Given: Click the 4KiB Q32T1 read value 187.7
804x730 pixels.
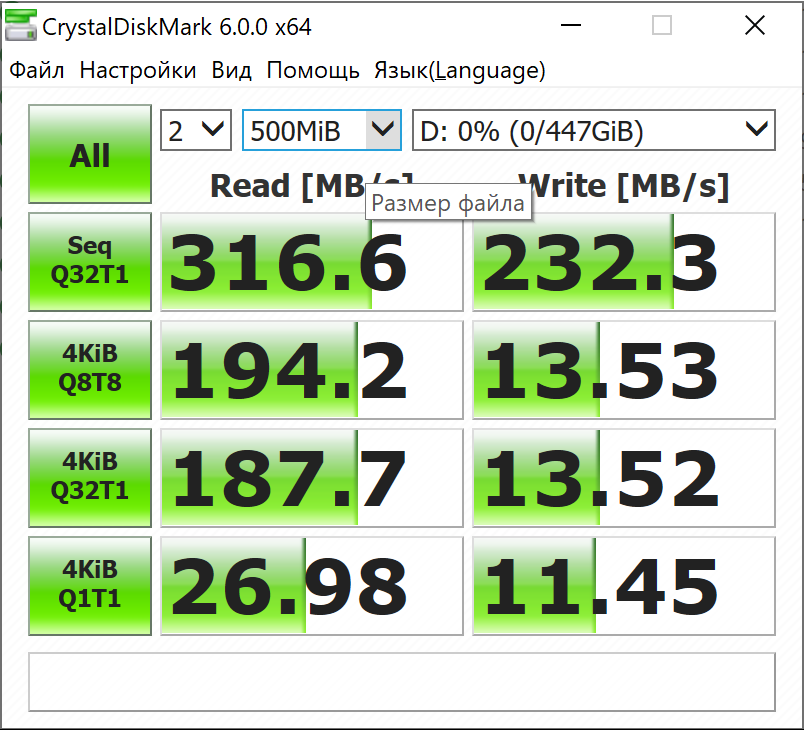Looking at the screenshot, I should coord(312,478).
